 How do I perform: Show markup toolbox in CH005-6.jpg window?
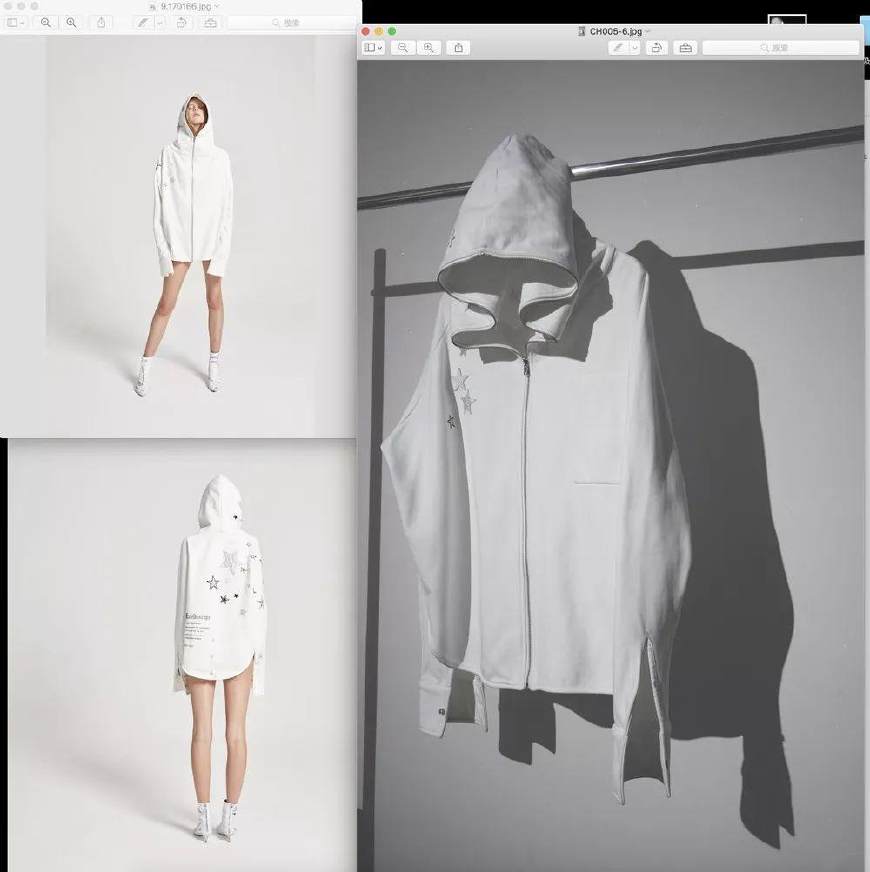(x=685, y=48)
